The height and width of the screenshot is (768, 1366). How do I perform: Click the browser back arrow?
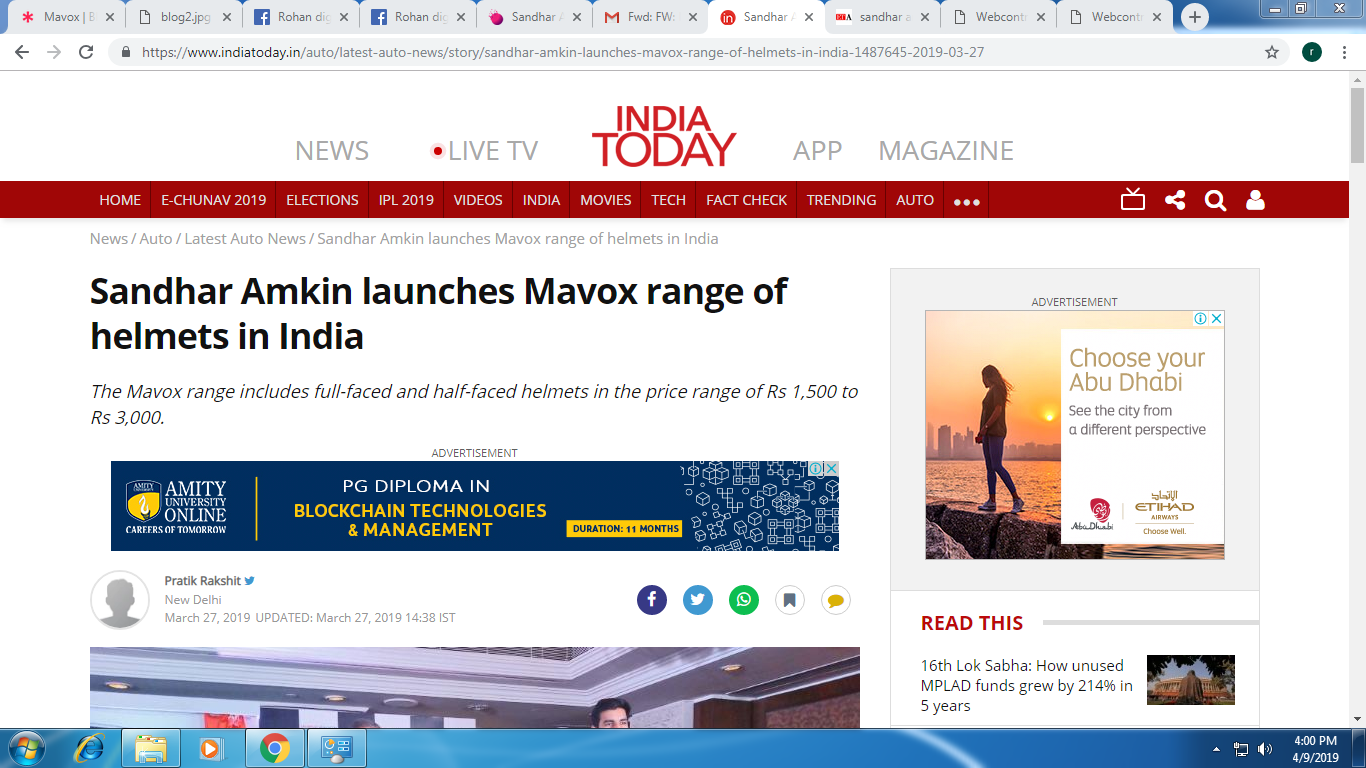[22, 52]
